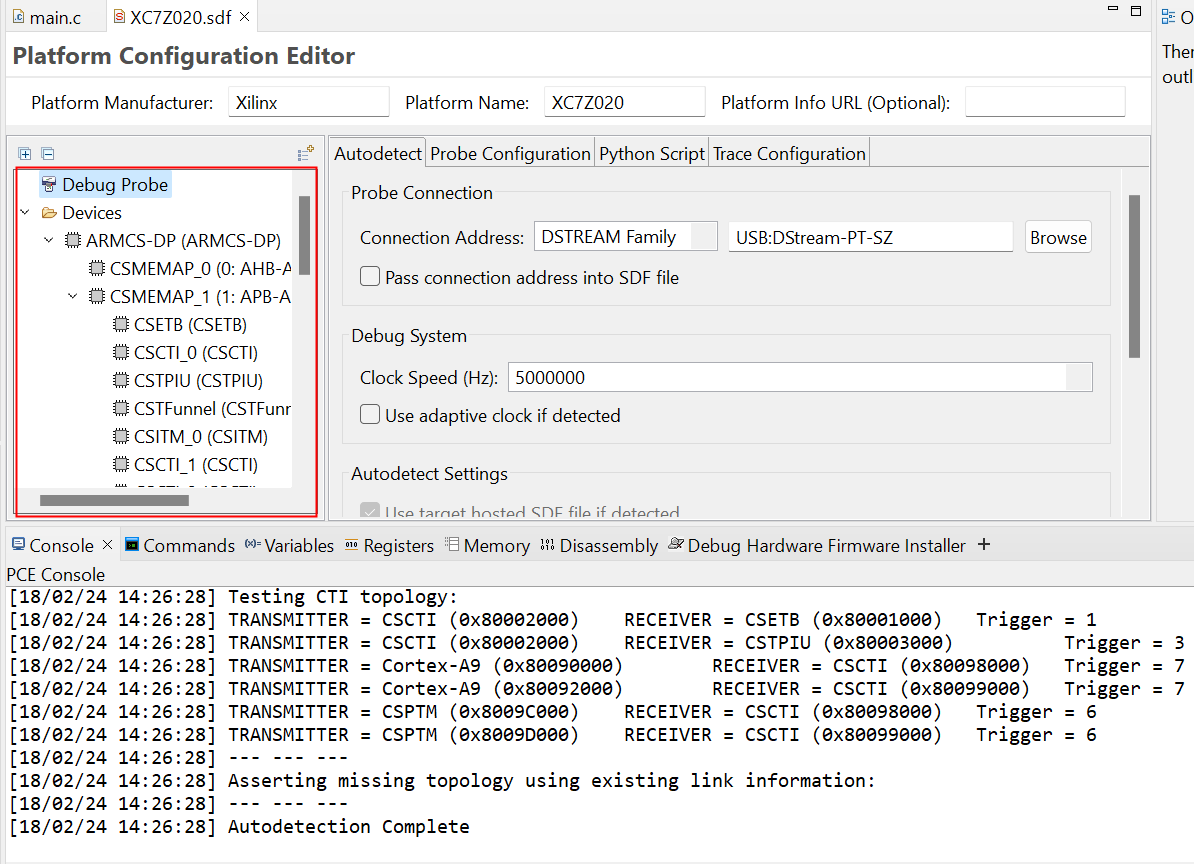Viewport: 1194px width, 864px height.
Task: Click the CSTPIU device chip icon
Action: coord(121,381)
